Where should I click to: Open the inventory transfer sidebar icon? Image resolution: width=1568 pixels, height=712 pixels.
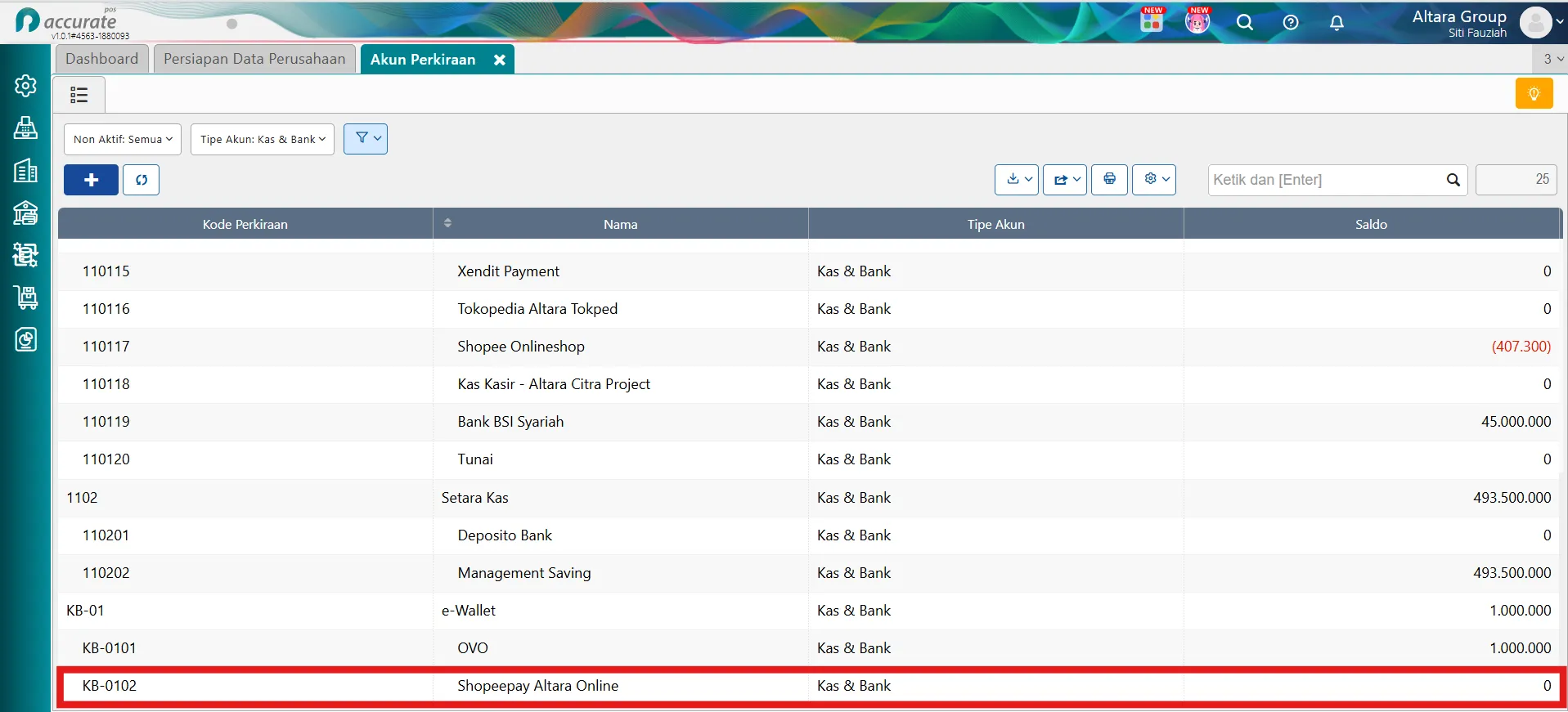click(x=25, y=255)
